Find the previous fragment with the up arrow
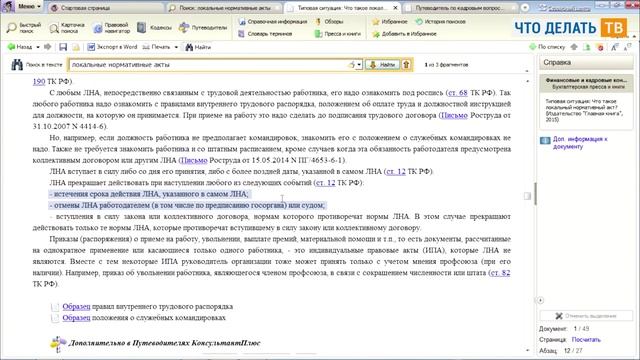Image resolution: width=640 pixels, height=360 pixels. 406,64
